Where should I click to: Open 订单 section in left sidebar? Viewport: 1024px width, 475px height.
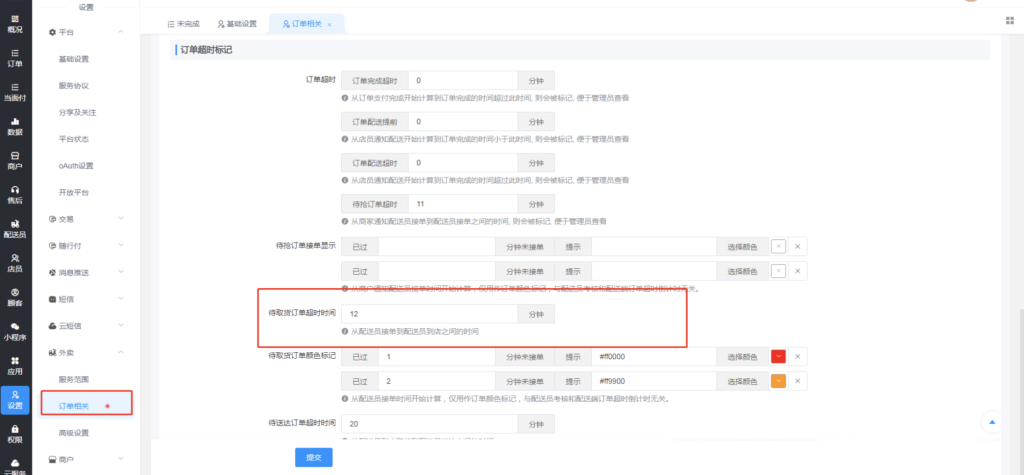pyautogui.click(x=14, y=57)
